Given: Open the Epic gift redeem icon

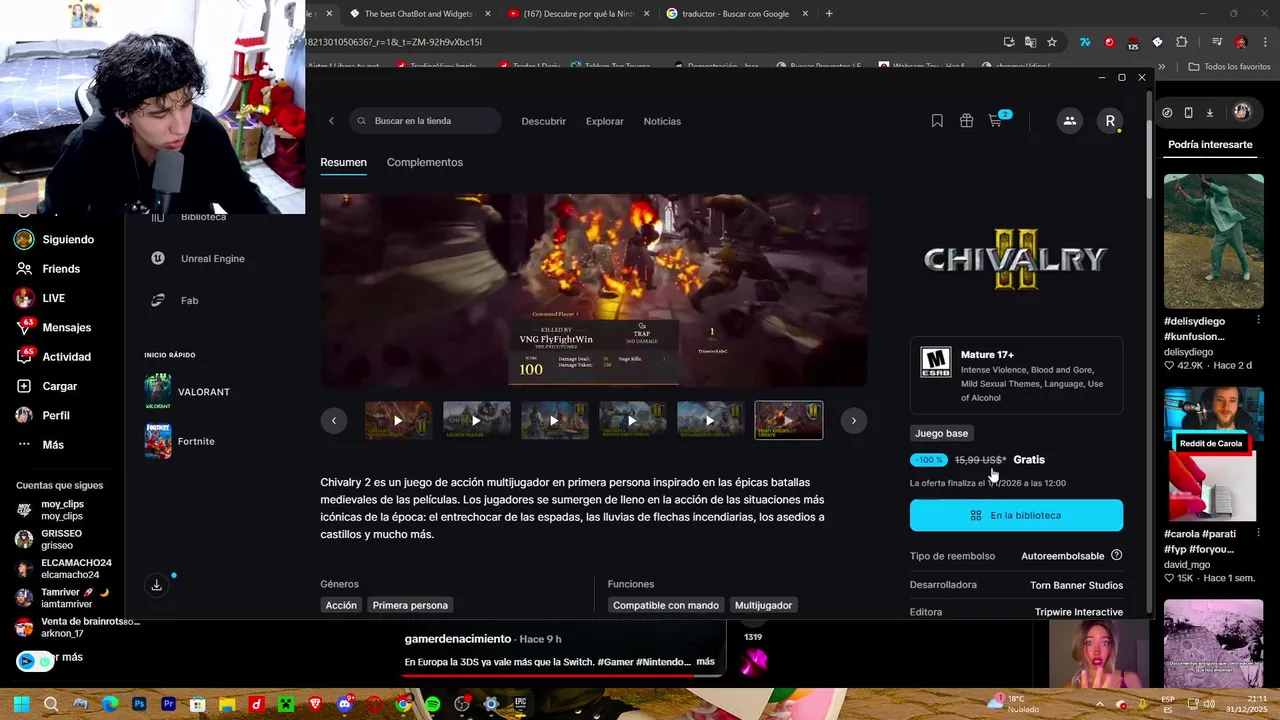Looking at the screenshot, I should point(966,121).
